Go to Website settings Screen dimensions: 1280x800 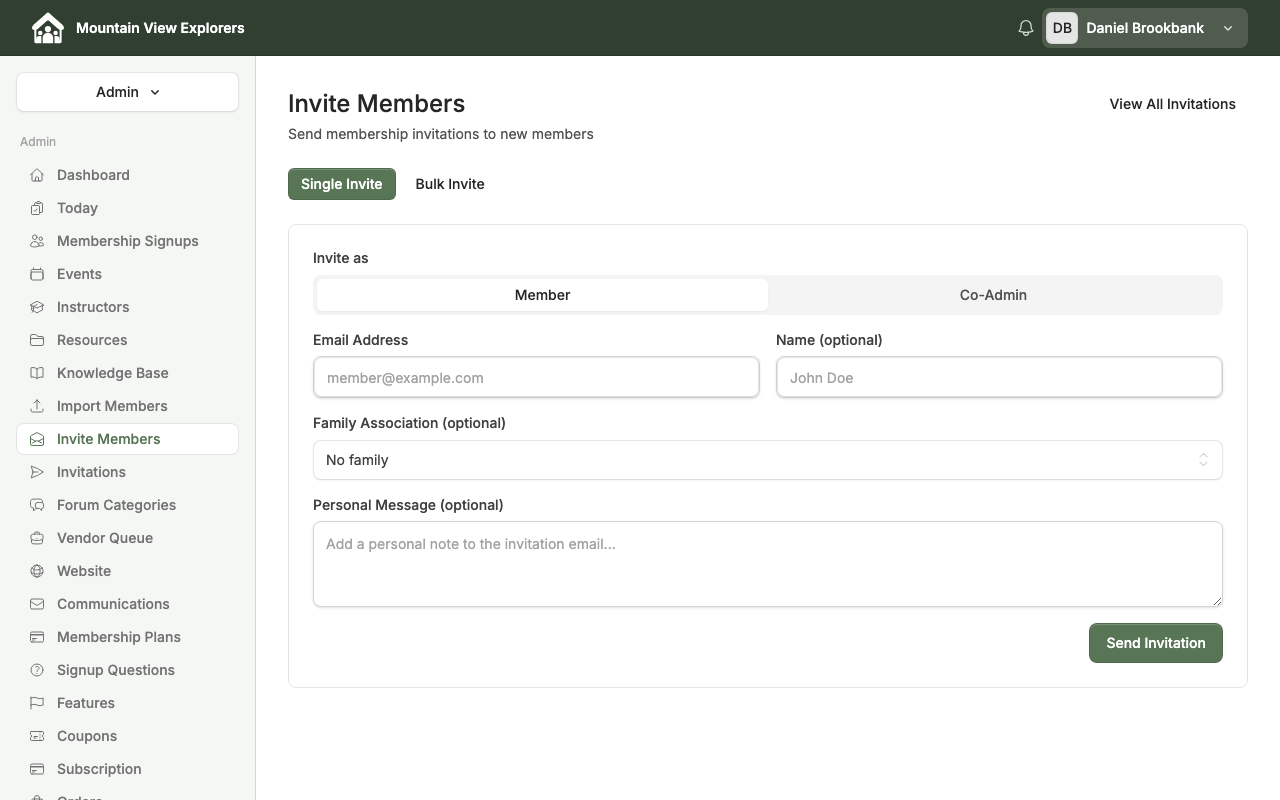[x=127, y=571]
